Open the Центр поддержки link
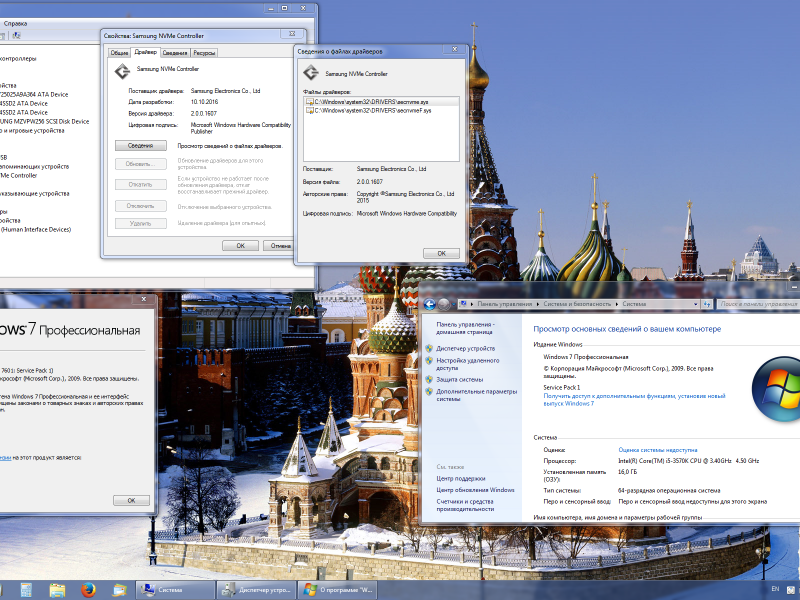Screen dimensions: 800x600 [x=461, y=479]
